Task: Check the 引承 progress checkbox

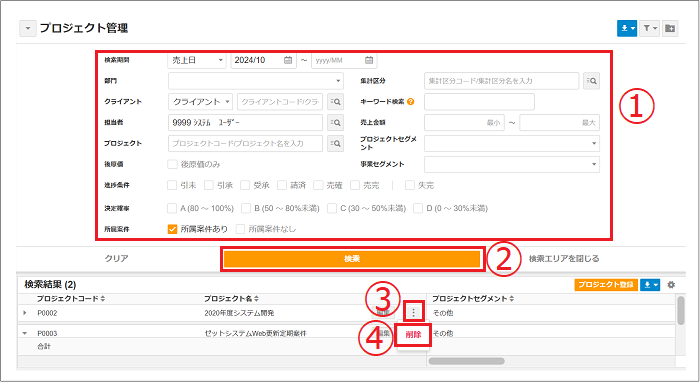Action: (208, 185)
